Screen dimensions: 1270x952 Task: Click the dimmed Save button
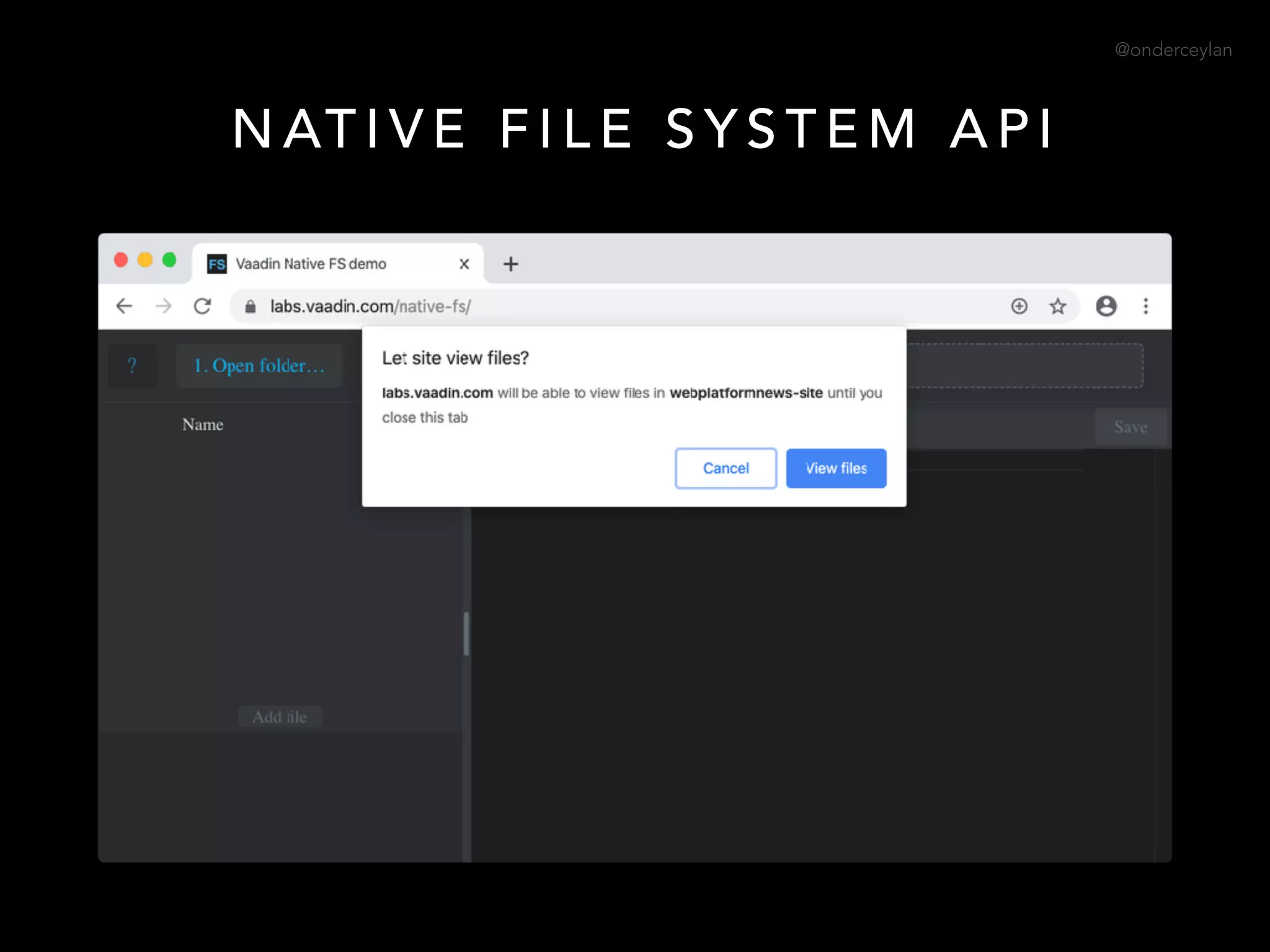pyautogui.click(x=1130, y=427)
